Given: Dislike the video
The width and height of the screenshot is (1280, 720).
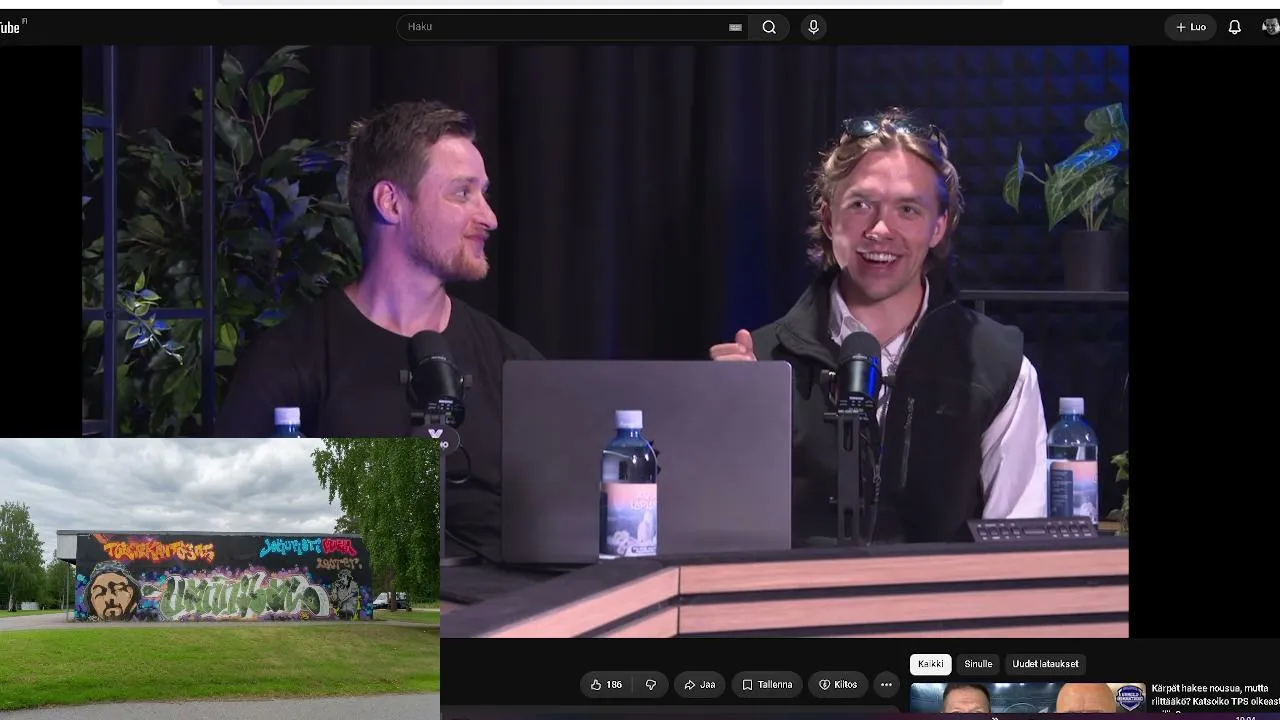Looking at the screenshot, I should 651,685.
